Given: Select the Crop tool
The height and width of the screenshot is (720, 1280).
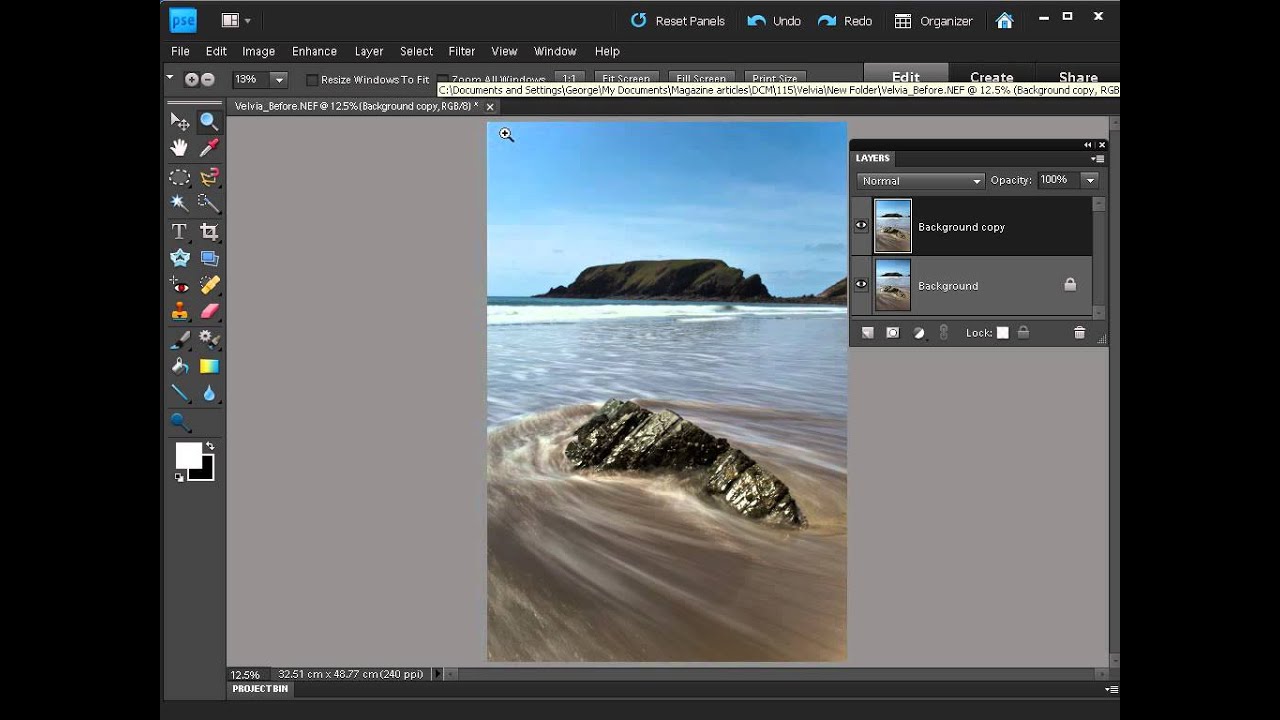Looking at the screenshot, I should pos(209,231).
